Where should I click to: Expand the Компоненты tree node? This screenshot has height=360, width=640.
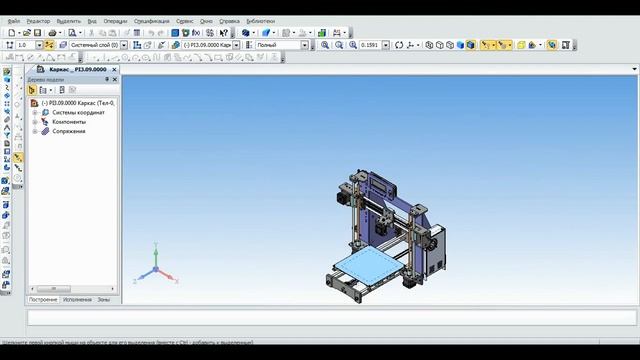(35, 122)
